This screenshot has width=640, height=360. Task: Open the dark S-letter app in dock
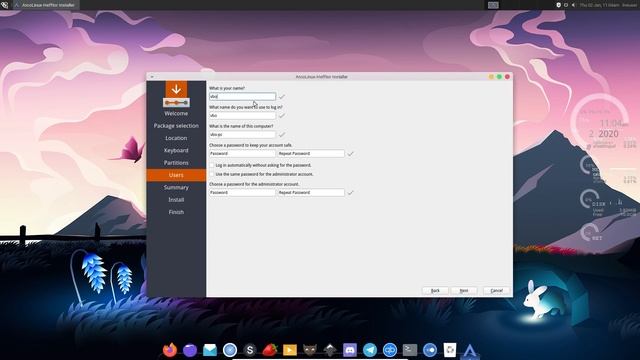250,350
